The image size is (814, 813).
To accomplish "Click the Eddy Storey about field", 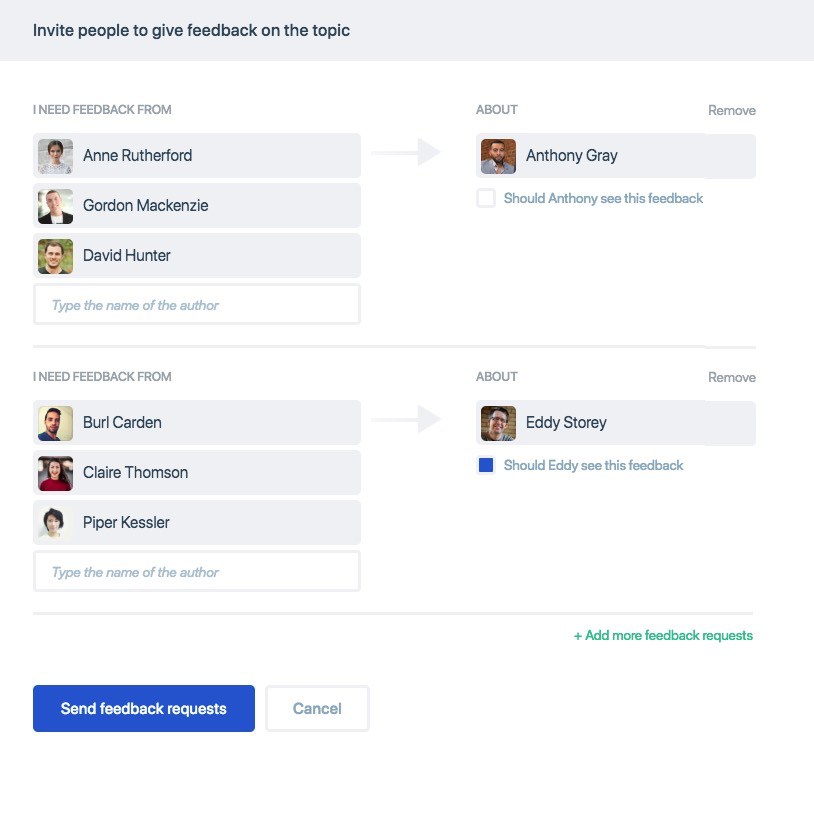I will point(615,423).
